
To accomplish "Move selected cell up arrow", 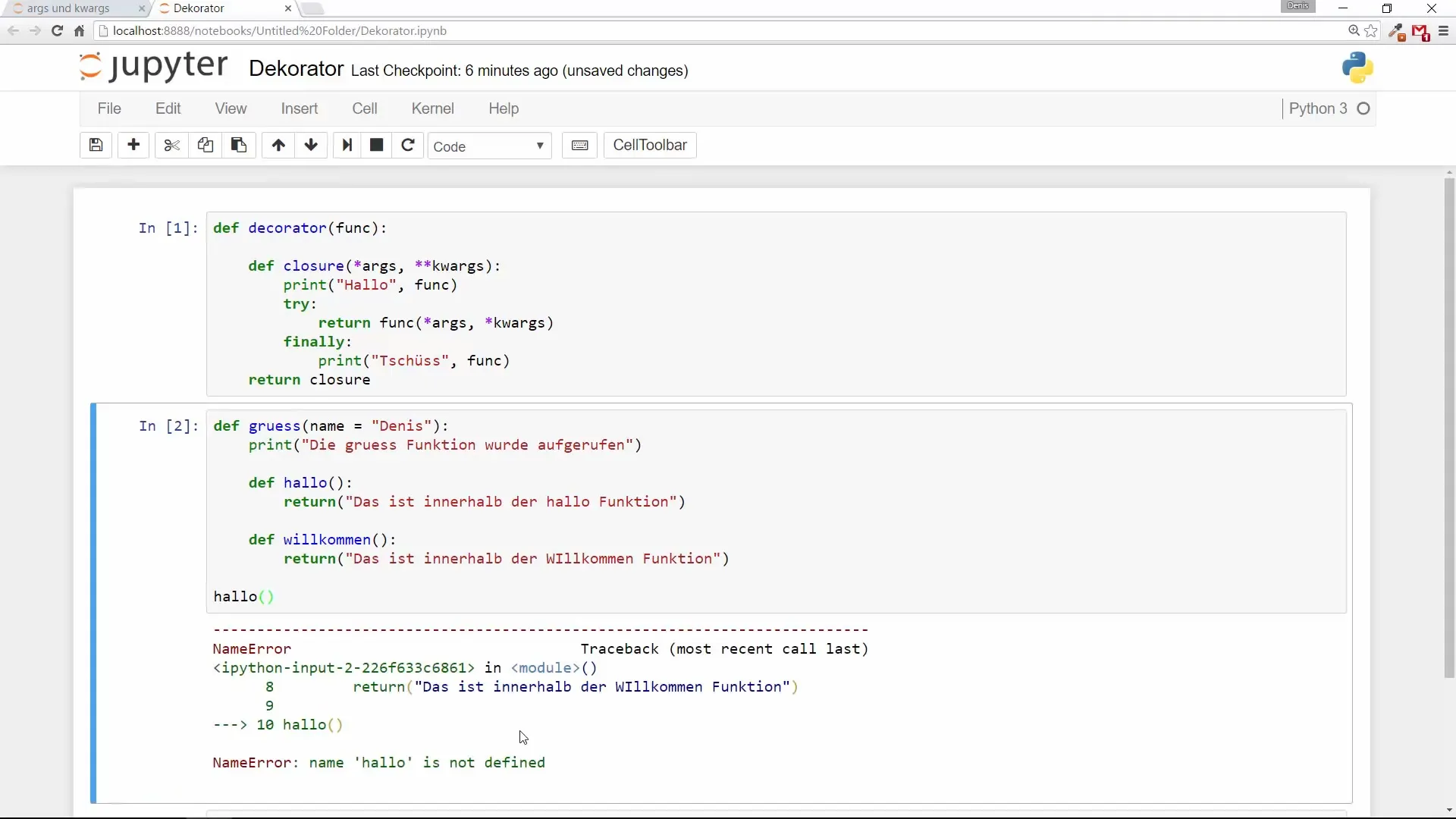I will pyautogui.click(x=278, y=146).
